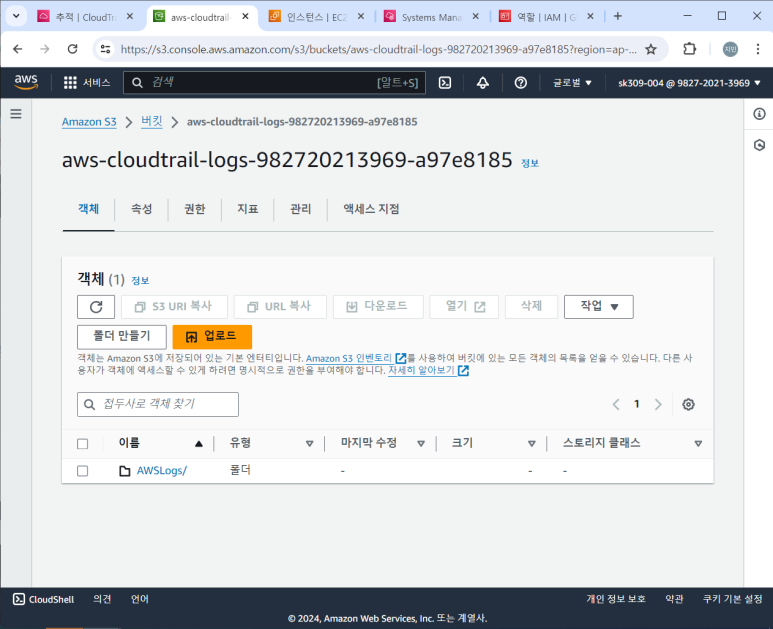Open 쿠키 기본 설정 footer link
Screen dimensions: 773x629
pyautogui.click(x=732, y=599)
